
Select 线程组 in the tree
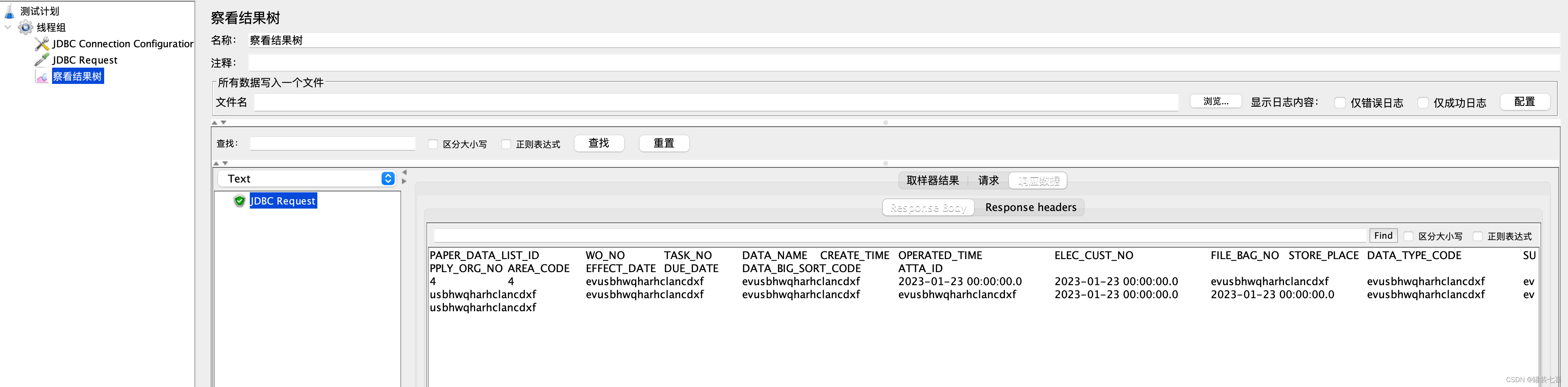[x=51, y=27]
